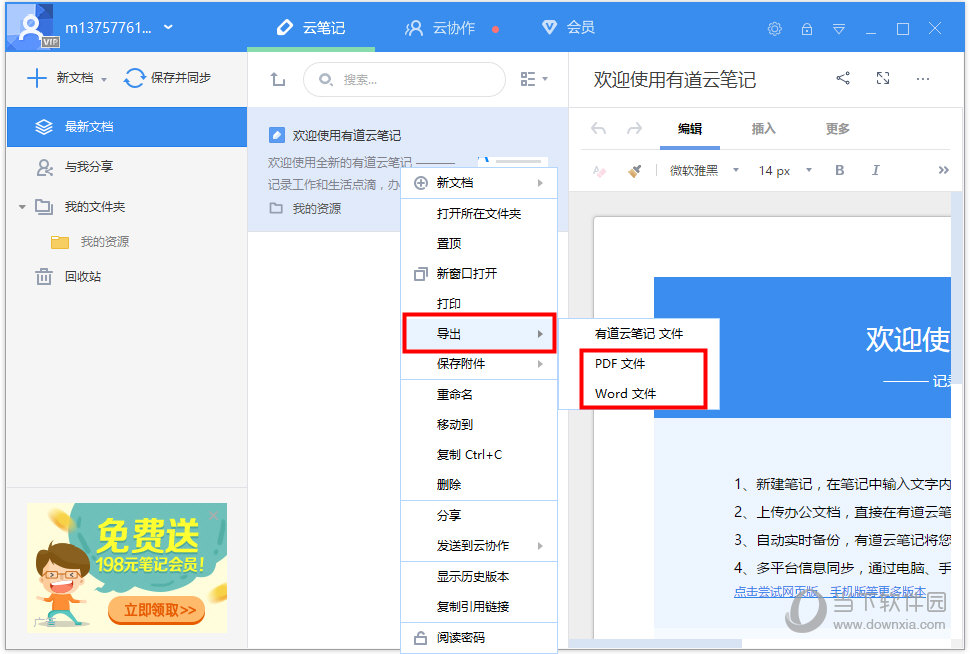Viewport: 970px width, 654px height.
Task: Expand 保存附件 submenu
Action: 479,364
